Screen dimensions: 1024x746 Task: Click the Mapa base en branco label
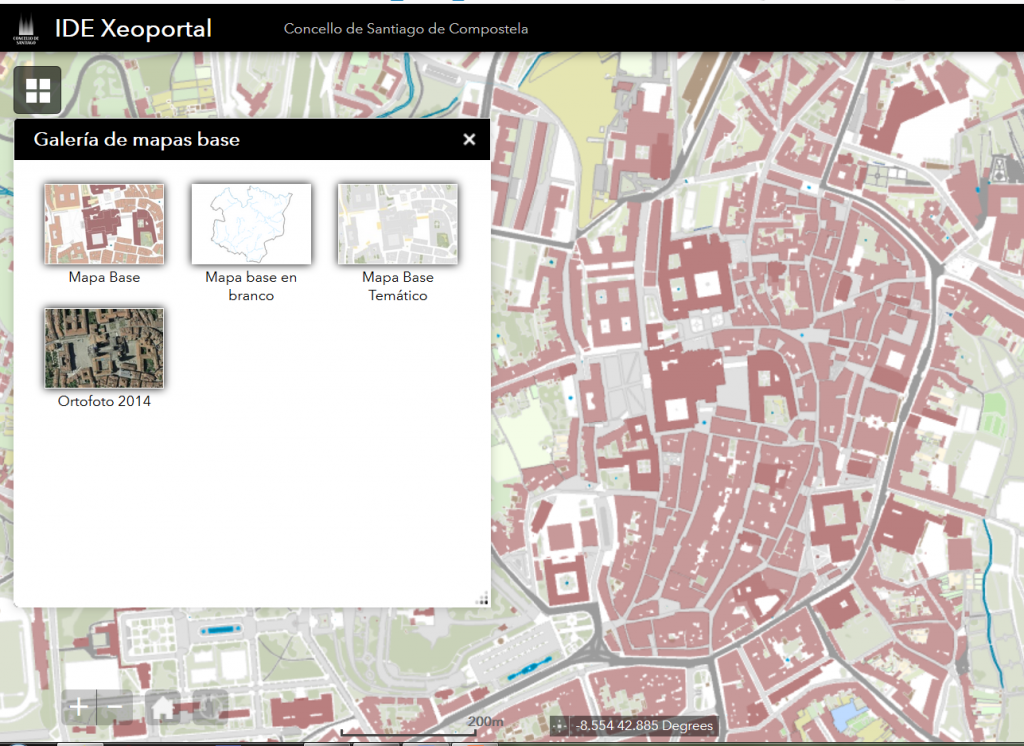(251, 286)
